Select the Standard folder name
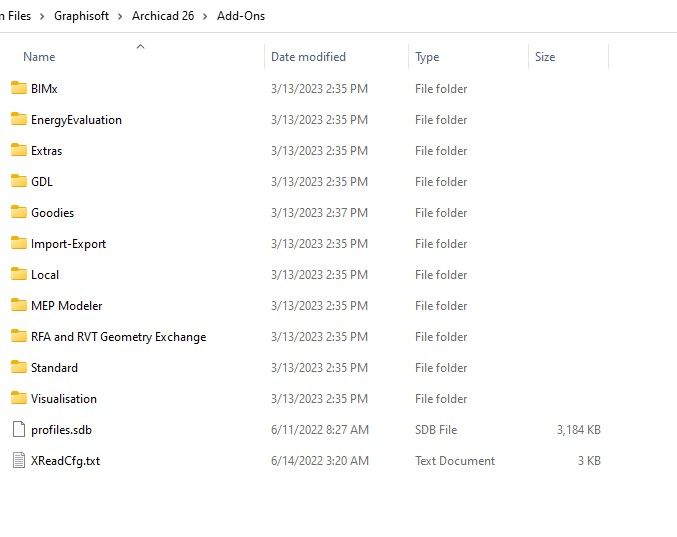Image resolution: width=677 pixels, height=537 pixels. coord(54,367)
